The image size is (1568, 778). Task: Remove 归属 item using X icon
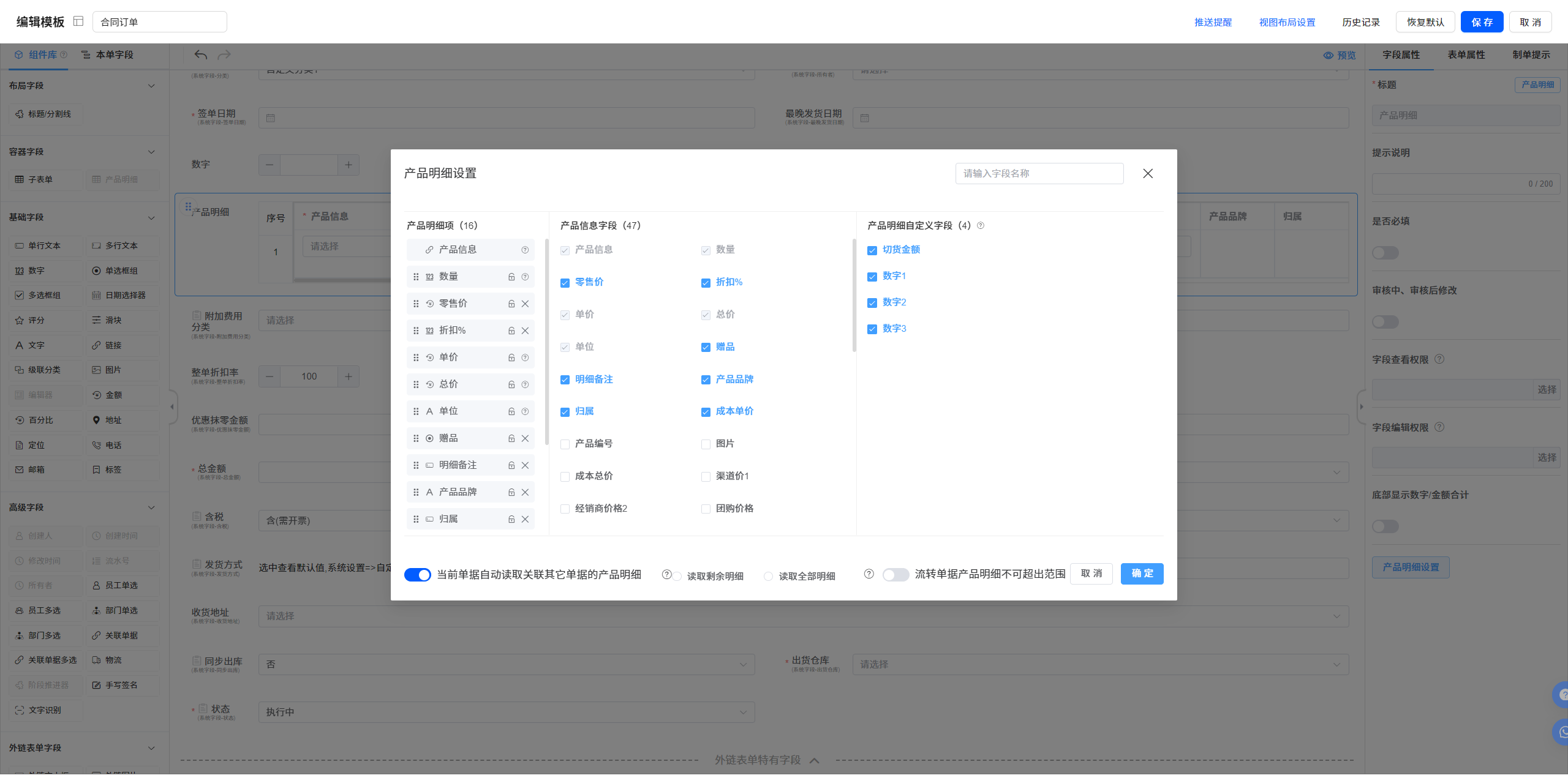[525, 519]
